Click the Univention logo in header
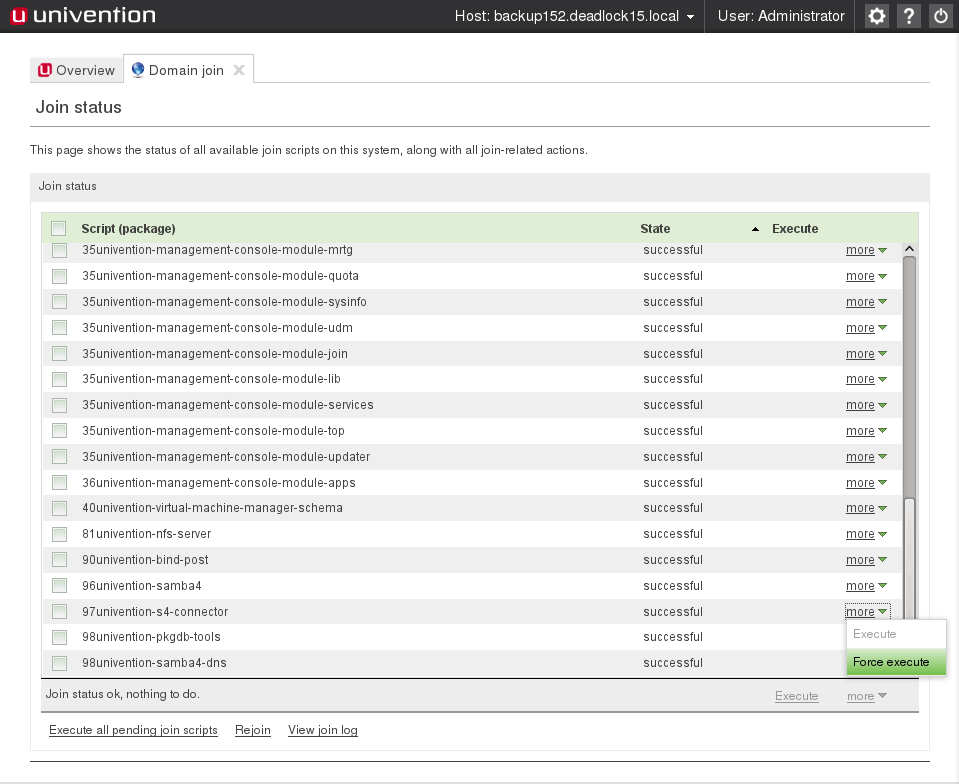 pyautogui.click(x=83, y=16)
